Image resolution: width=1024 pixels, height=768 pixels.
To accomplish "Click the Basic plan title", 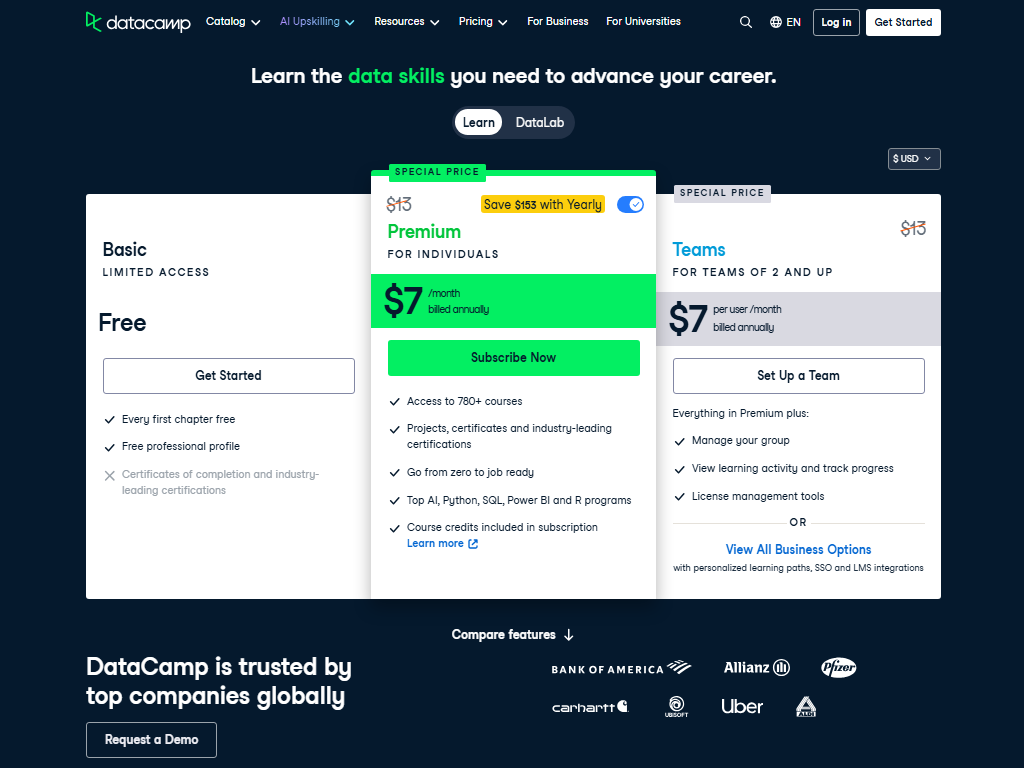I will point(124,249).
